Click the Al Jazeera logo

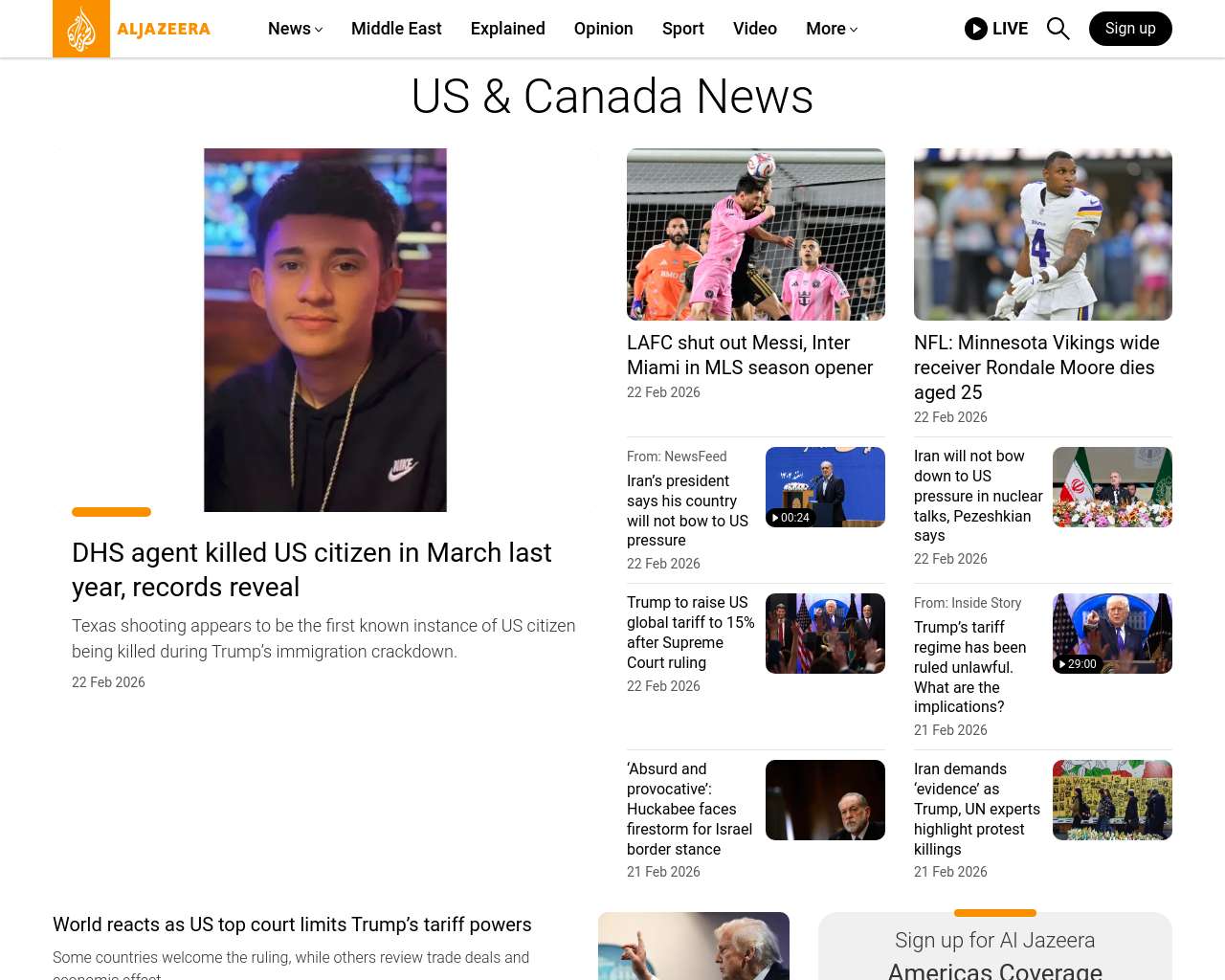pyautogui.click(x=132, y=29)
